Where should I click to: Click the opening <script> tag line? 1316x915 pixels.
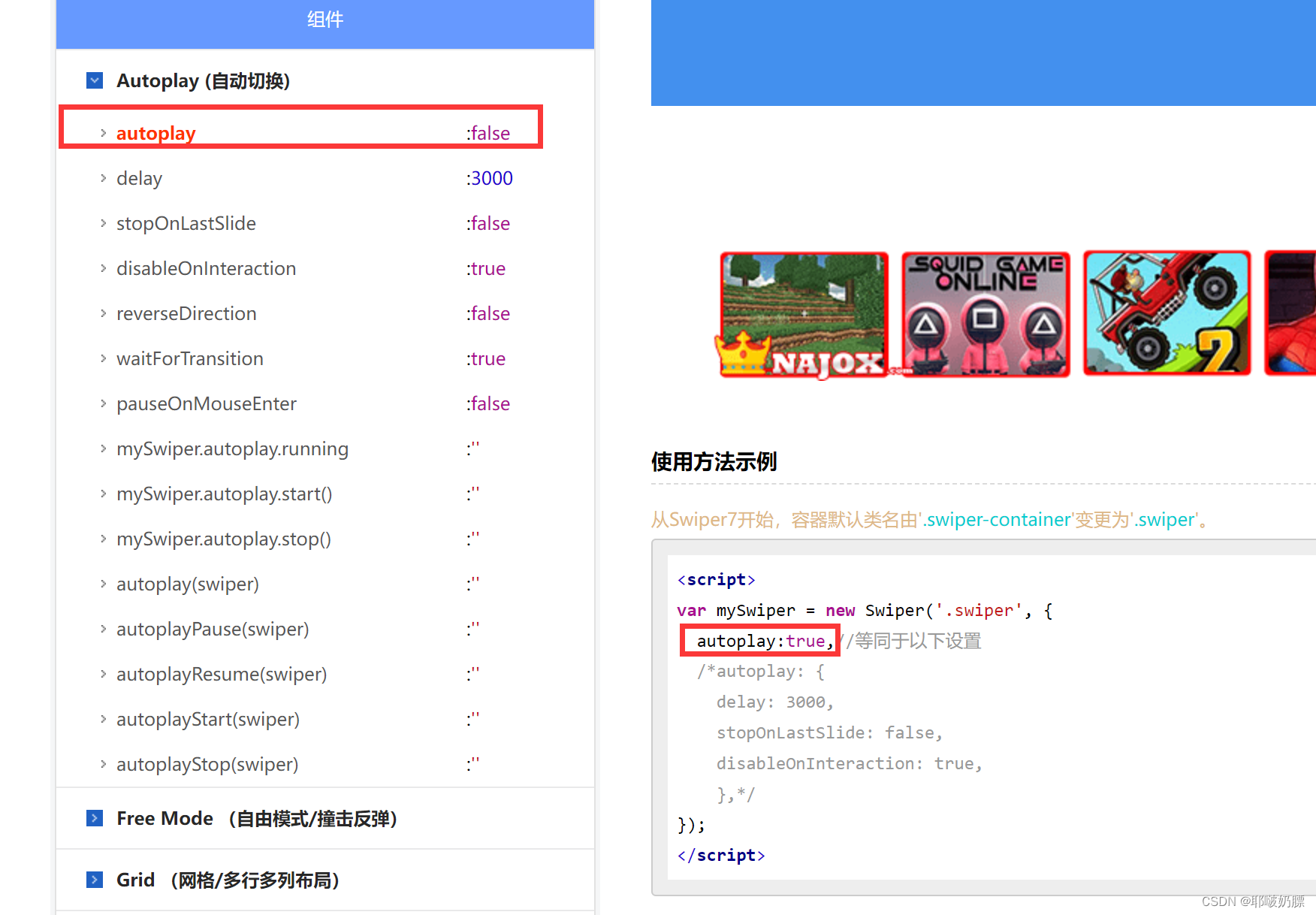tap(716, 579)
